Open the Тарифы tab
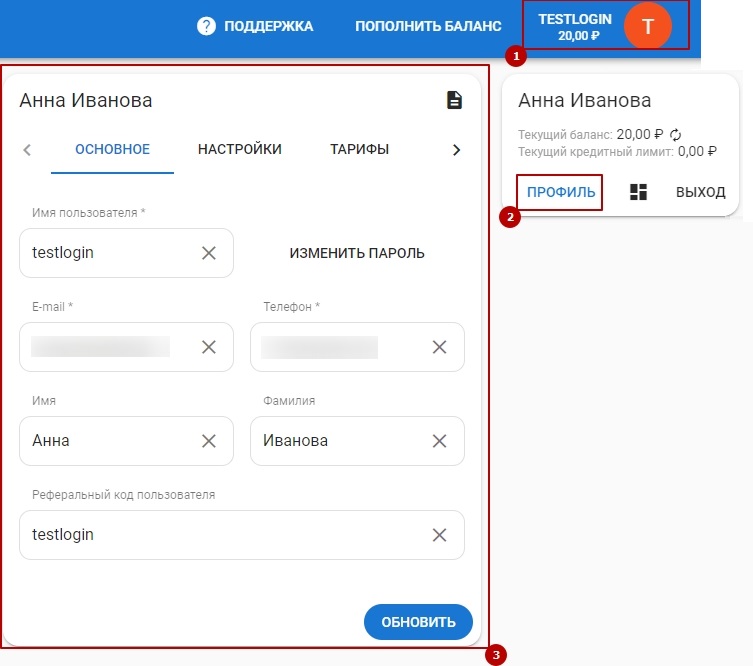Screen dimensions: 753x666 [x=360, y=150]
